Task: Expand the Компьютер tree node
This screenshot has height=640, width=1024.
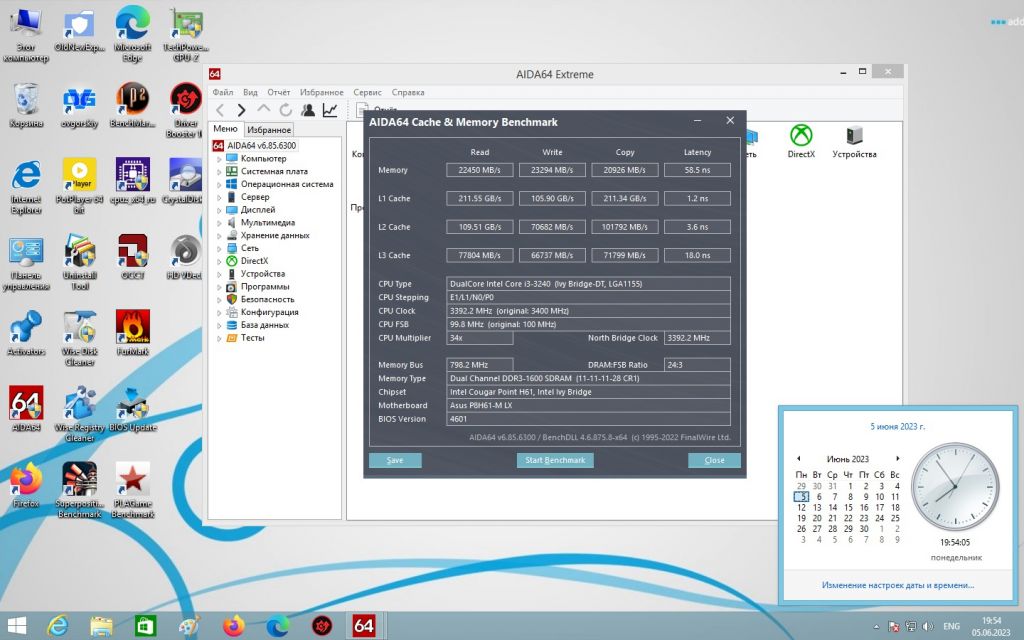Action: coord(219,159)
